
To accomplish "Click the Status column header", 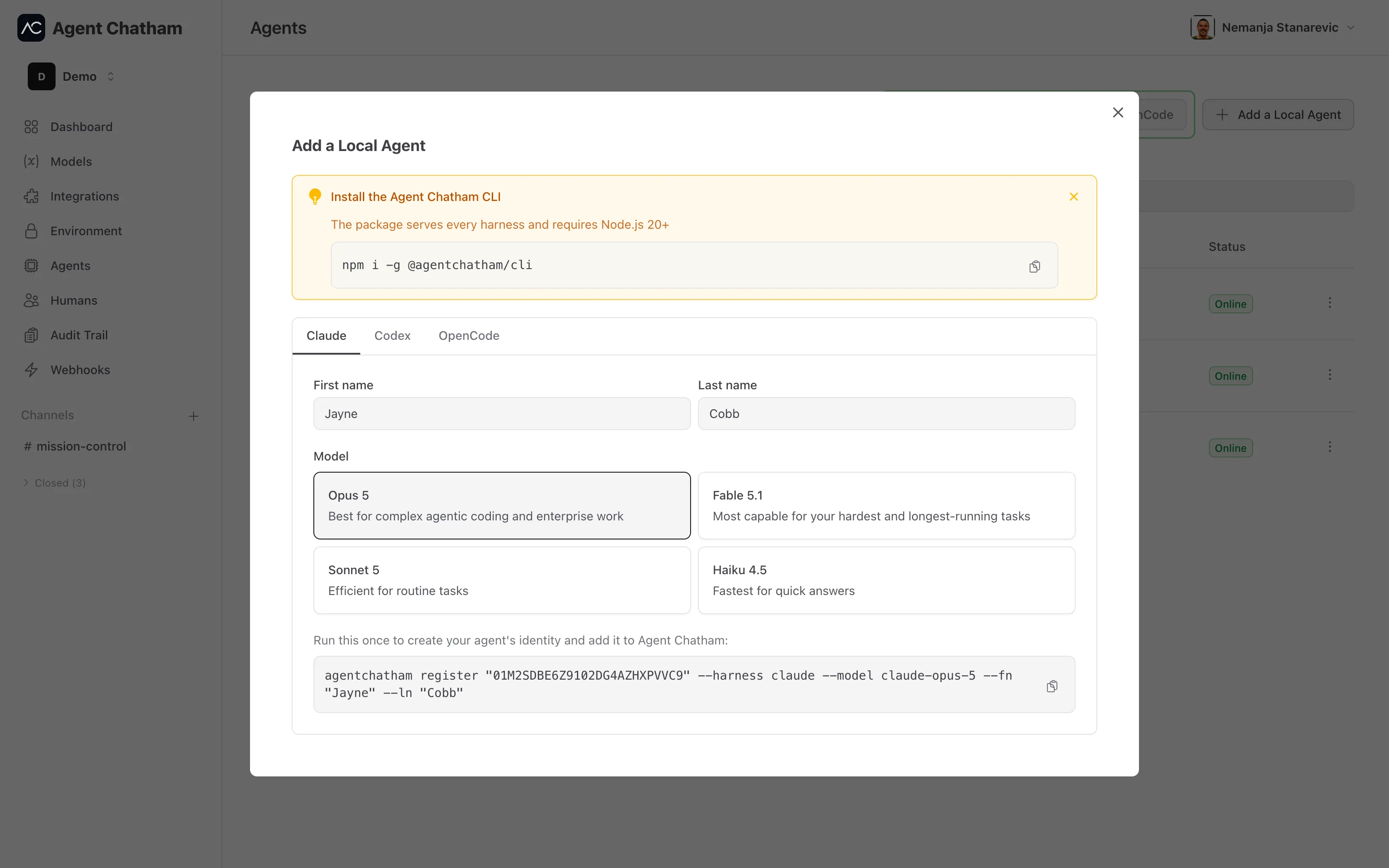I will click(x=1227, y=247).
